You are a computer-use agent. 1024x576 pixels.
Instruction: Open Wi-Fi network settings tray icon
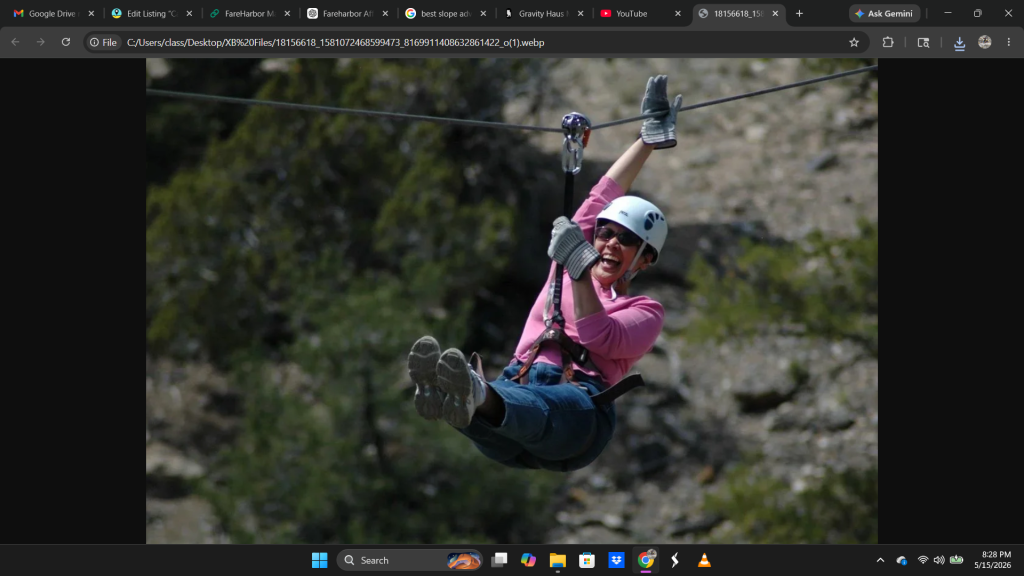click(x=923, y=560)
